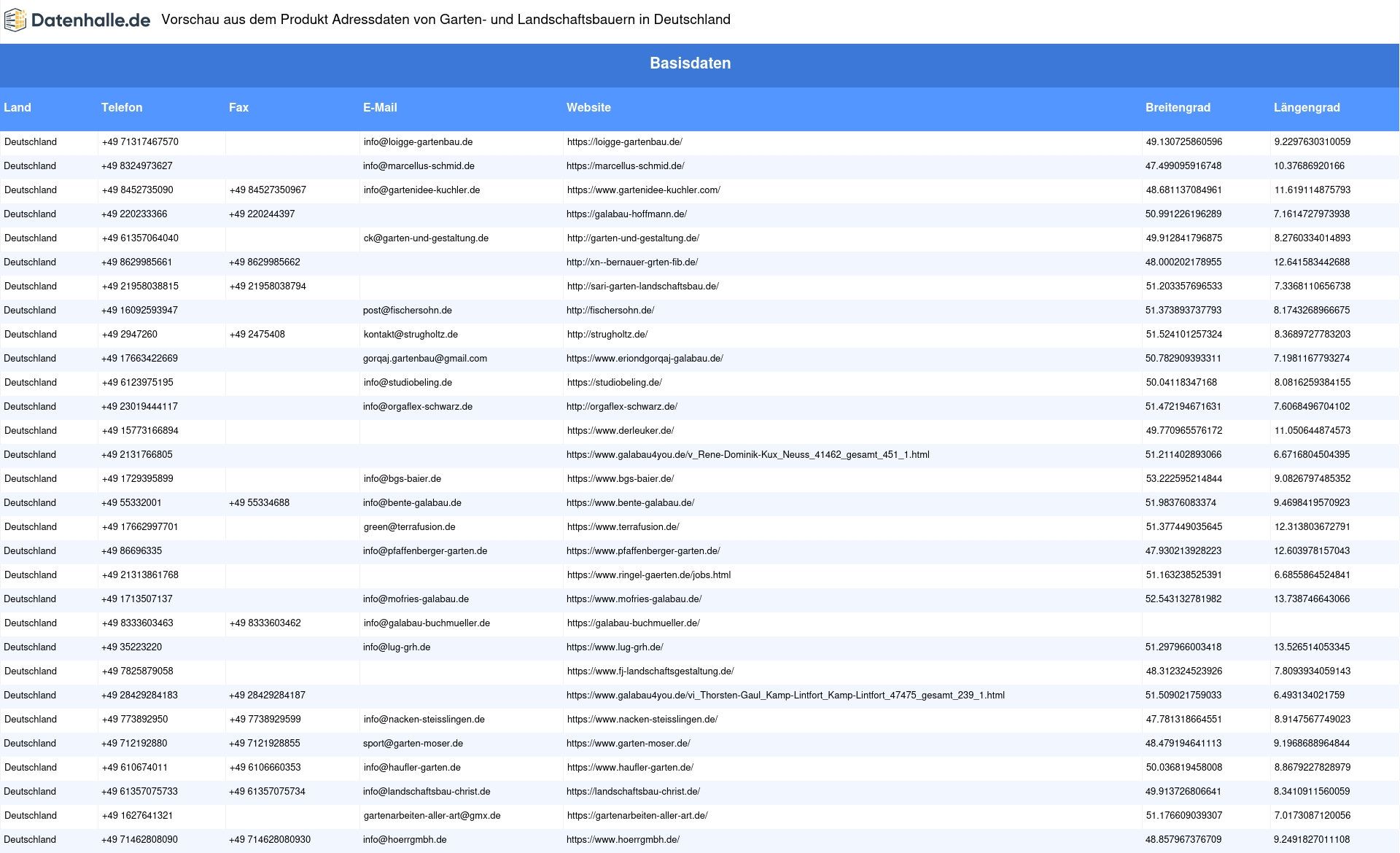1400x853 pixels.
Task: Open http://xn--bernauer-grten-fib.de/ link
Action: coord(632,262)
